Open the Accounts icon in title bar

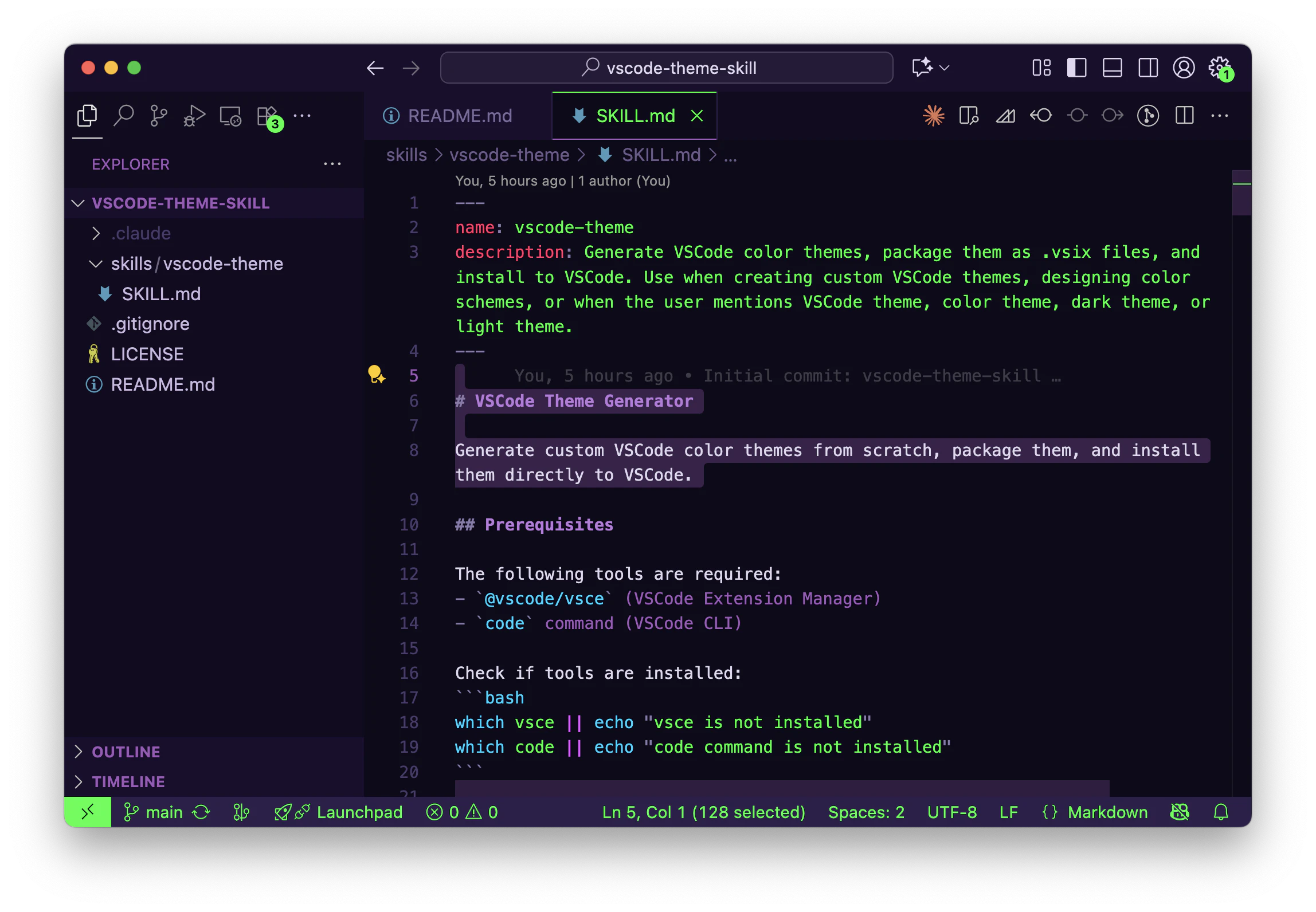pos(1184,68)
